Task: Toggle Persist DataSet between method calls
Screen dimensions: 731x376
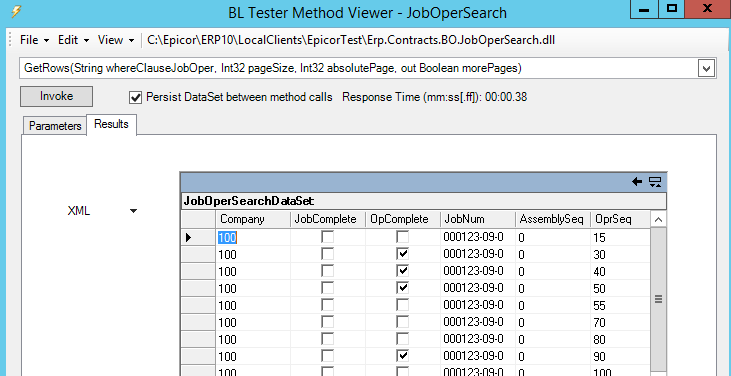Action: [x=135, y=97]
